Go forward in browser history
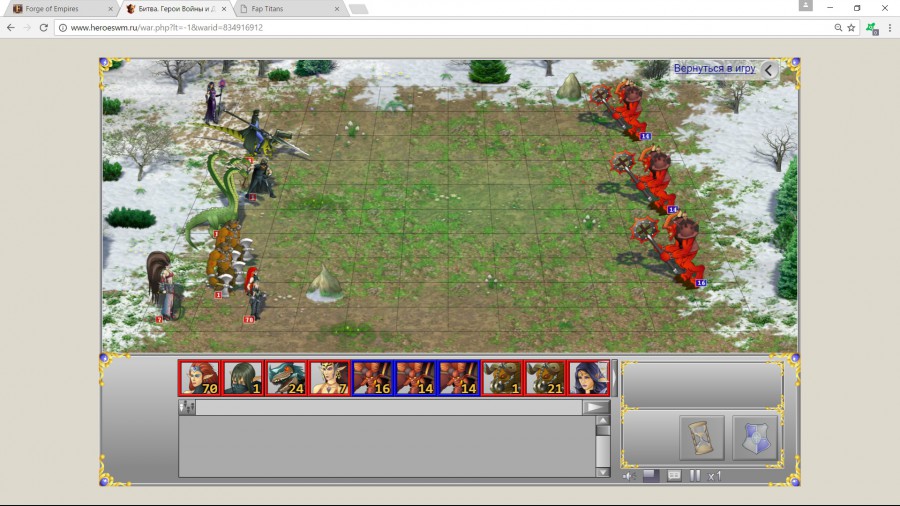This screenshot has width=900, height=506. 27,28
